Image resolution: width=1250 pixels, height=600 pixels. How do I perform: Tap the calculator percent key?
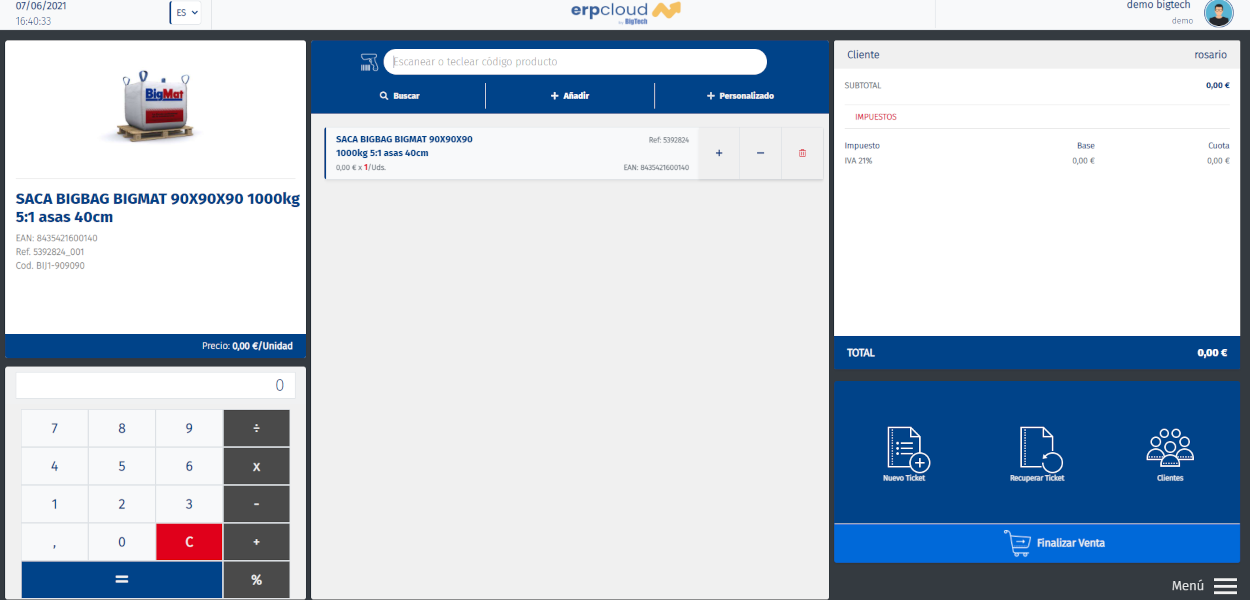pos(256,580)
